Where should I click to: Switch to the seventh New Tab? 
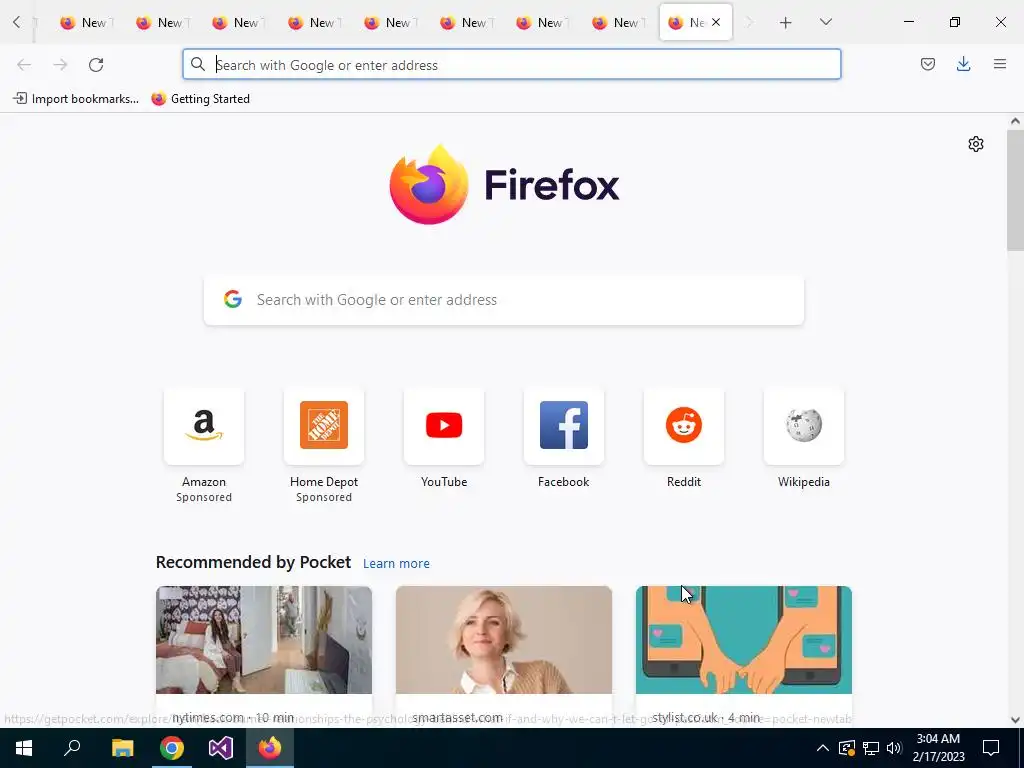coord(541,23)
